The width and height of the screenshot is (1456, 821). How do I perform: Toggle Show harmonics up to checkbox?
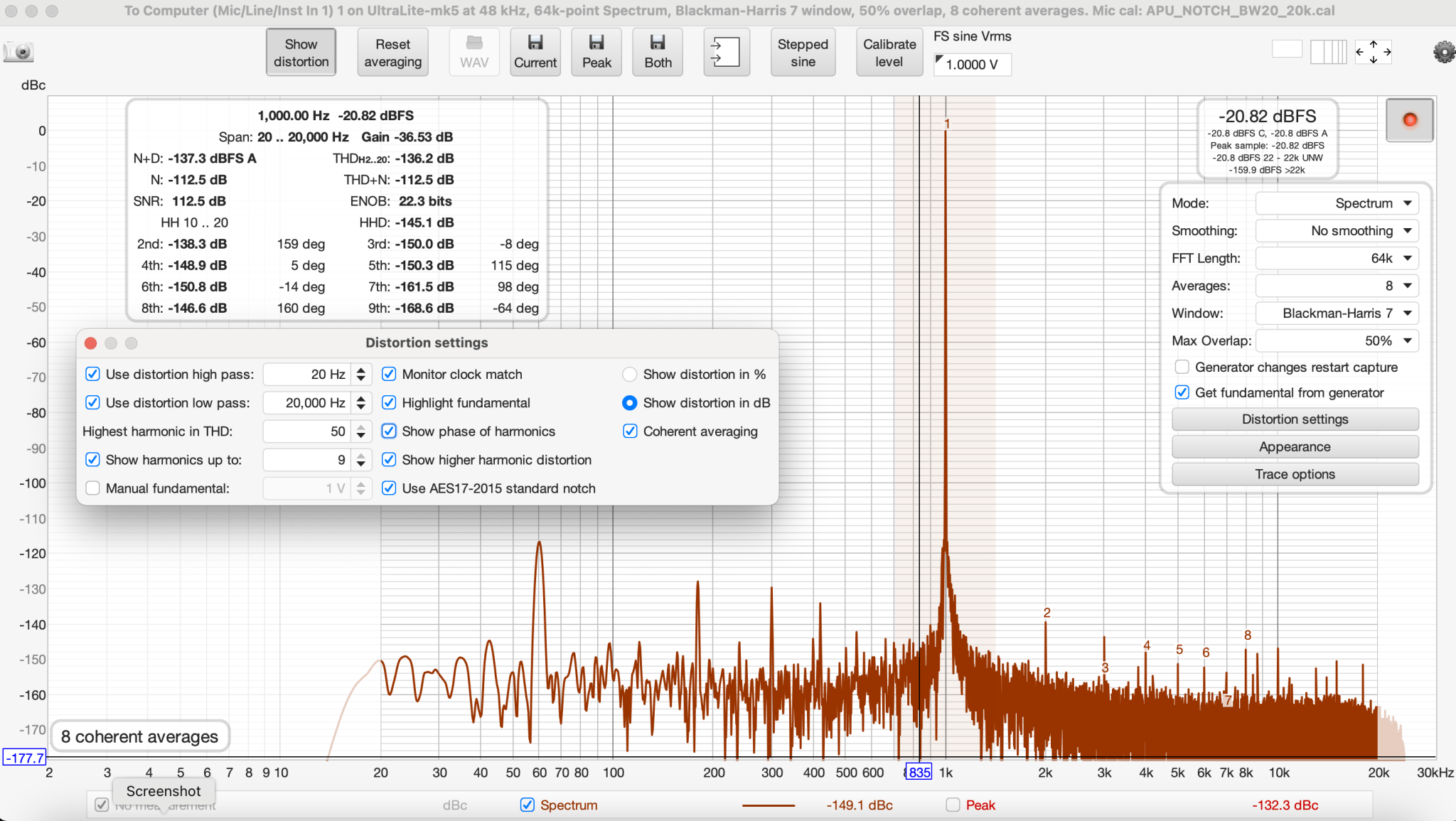(92, 460)
